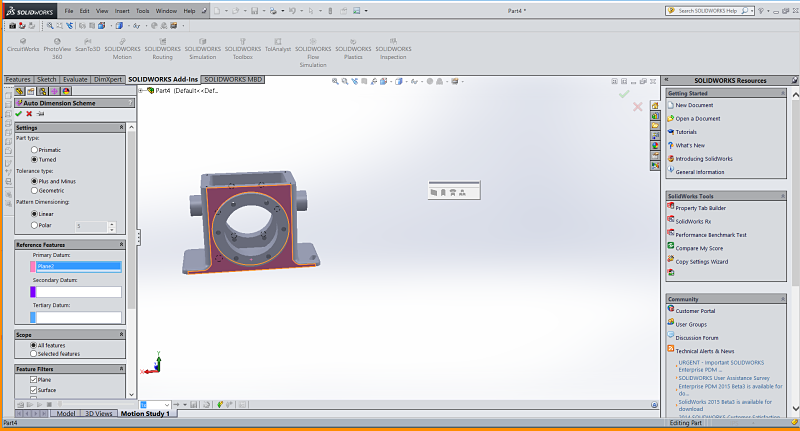The image size is (800, 431).
Task: Accept Auto Dimension Scheme with green checkmark
Action: 19,114
